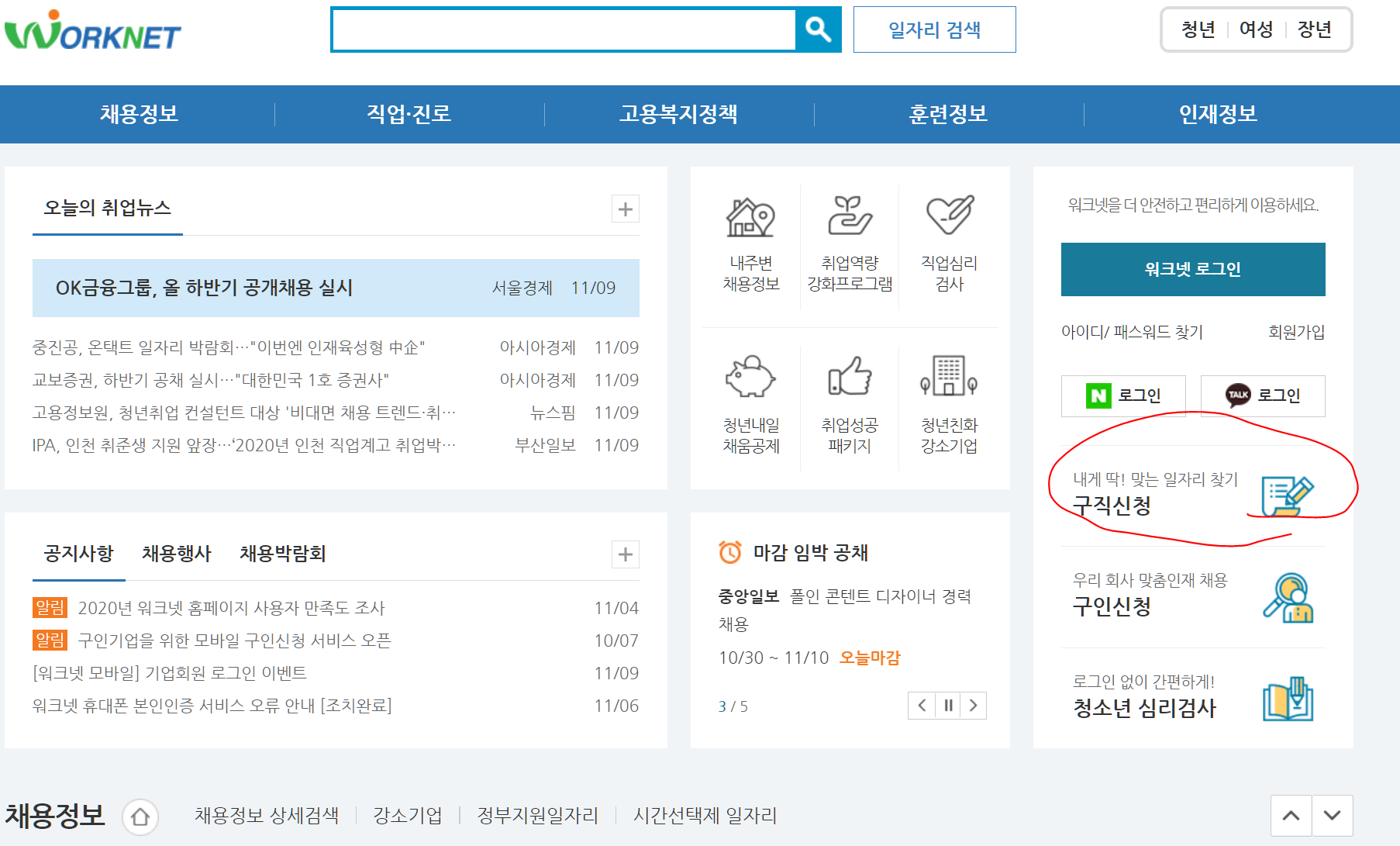
Task: Open the 인재정보 main menu
Action: [x=1219, y=114]
